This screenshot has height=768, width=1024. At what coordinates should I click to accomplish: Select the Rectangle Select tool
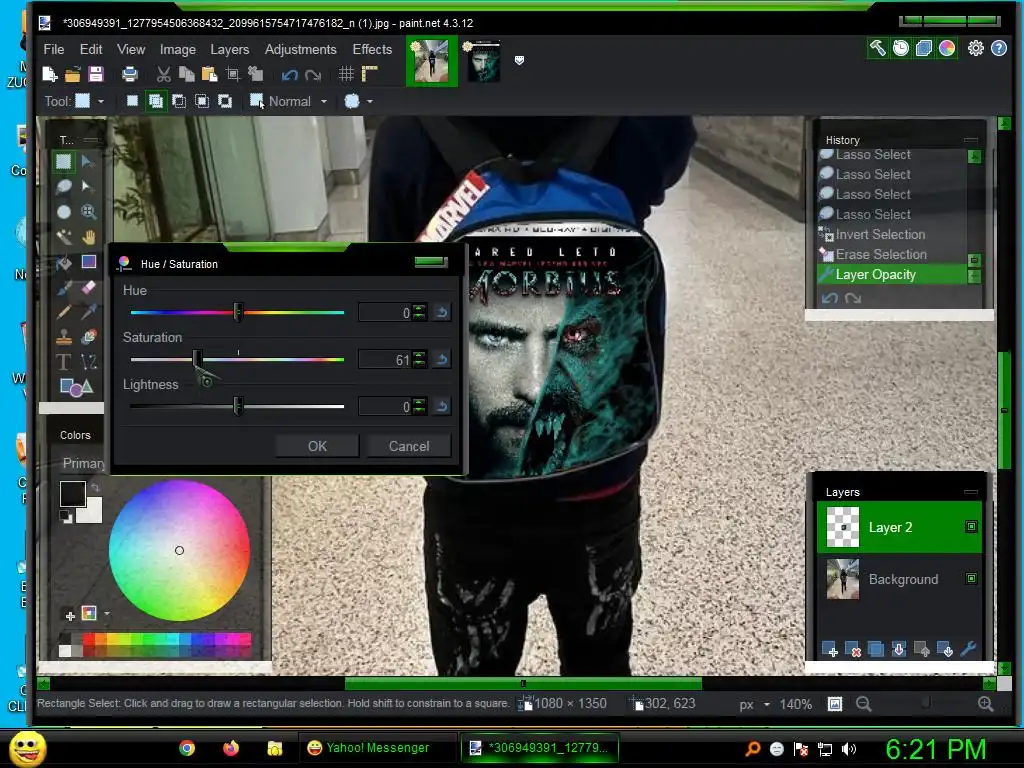click(x=63, y=161)
